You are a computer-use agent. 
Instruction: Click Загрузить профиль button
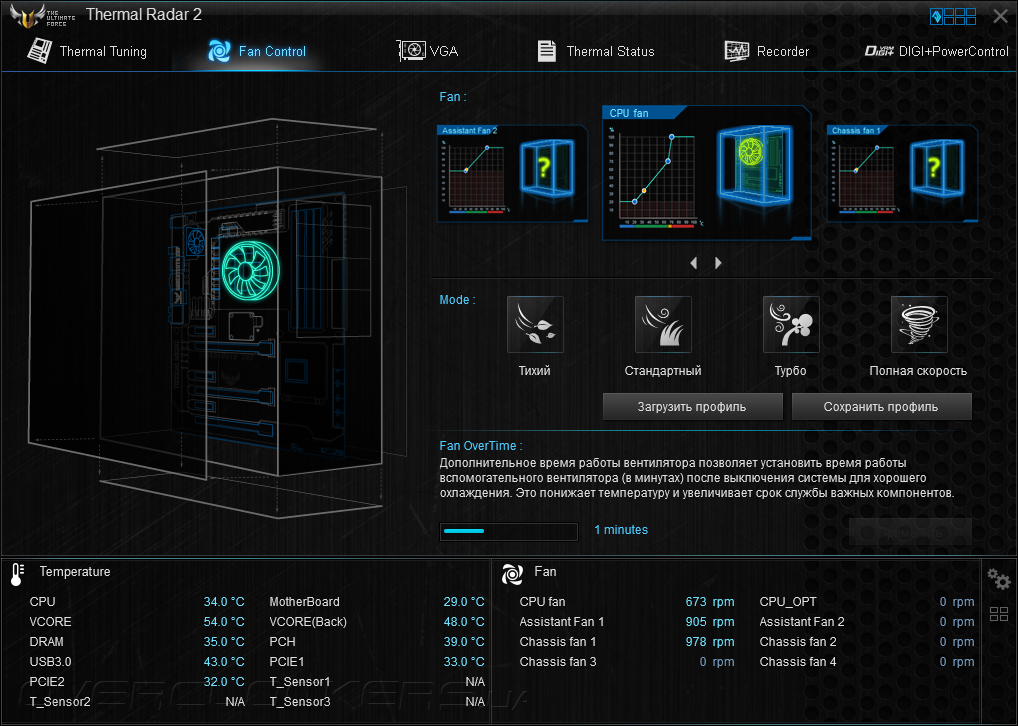click(692, 407)
